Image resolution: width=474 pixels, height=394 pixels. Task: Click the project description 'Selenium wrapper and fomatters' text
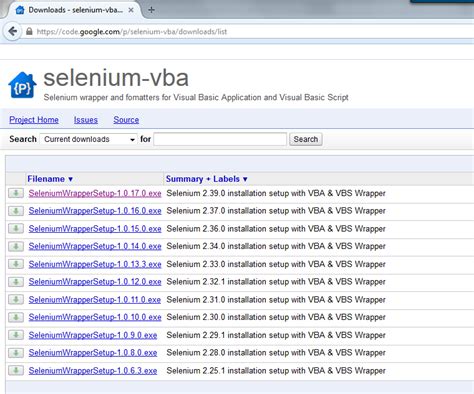click(102, 97)
